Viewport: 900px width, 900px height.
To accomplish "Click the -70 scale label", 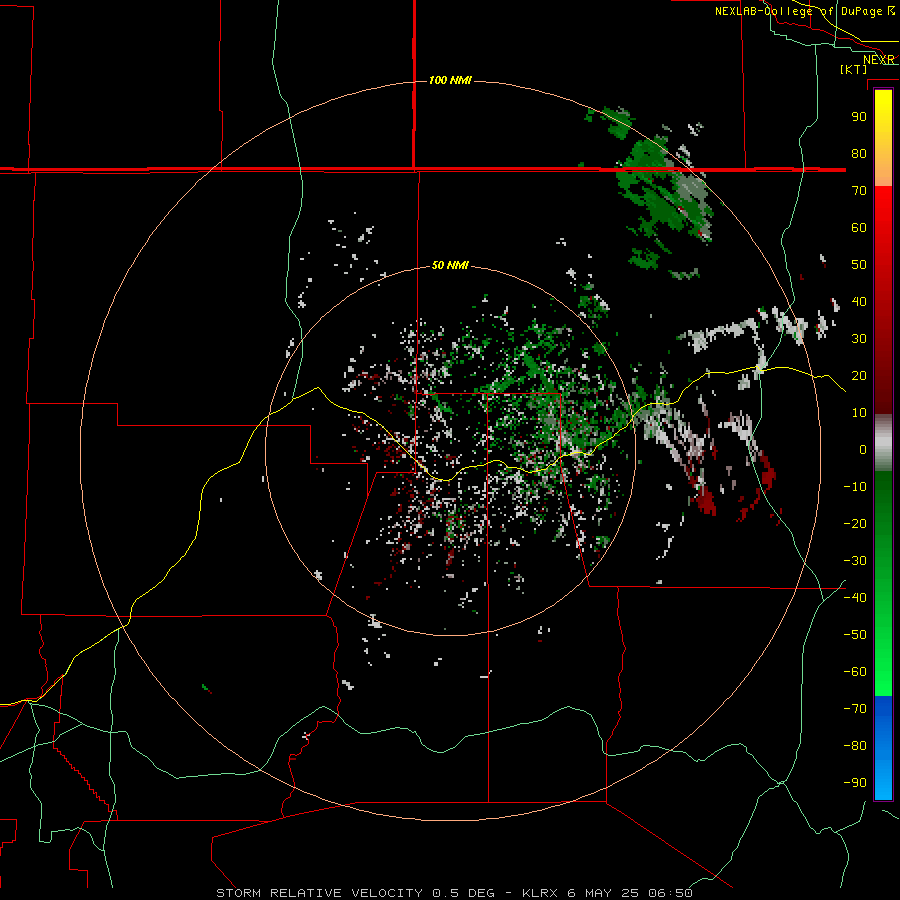I will coord(855,709).
